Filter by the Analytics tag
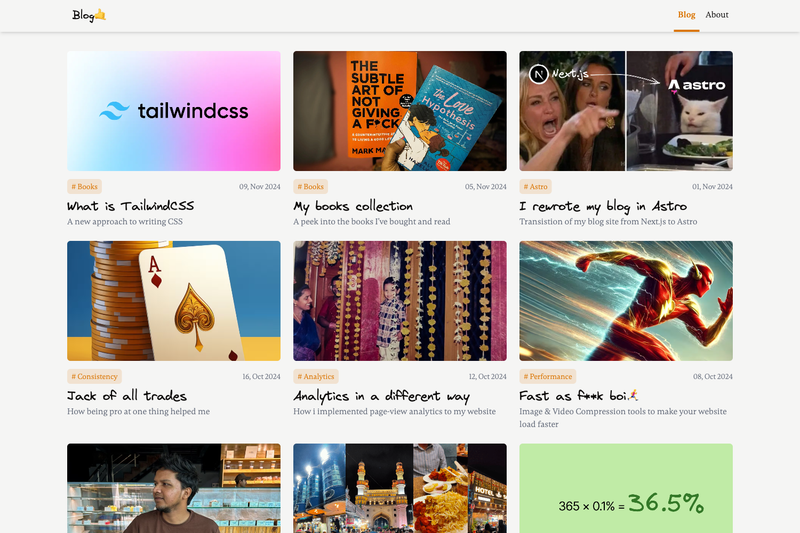The width and height of the screenshot is (800, 533). tap(316, 376)
